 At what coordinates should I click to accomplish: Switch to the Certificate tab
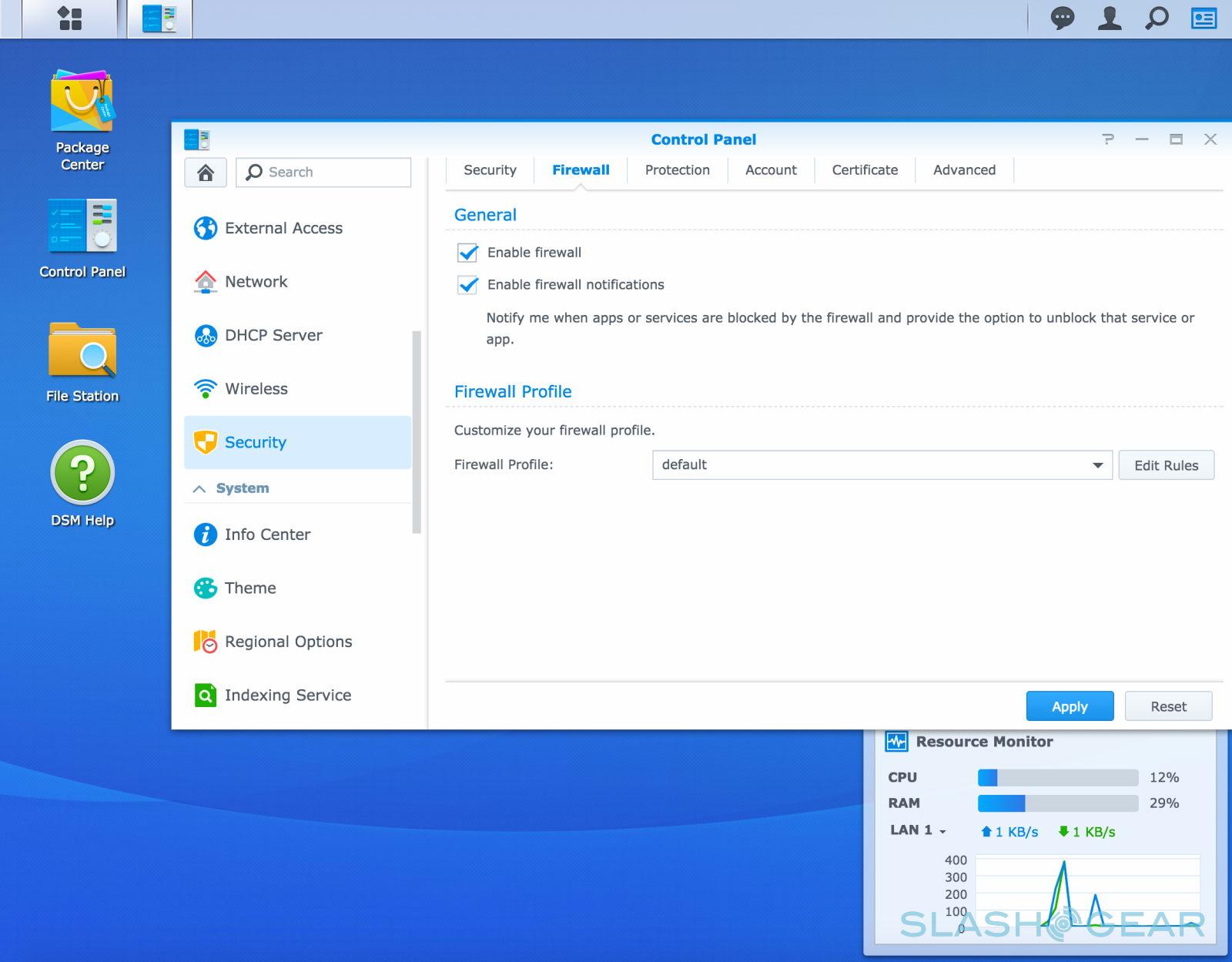(x=865, y=170)
